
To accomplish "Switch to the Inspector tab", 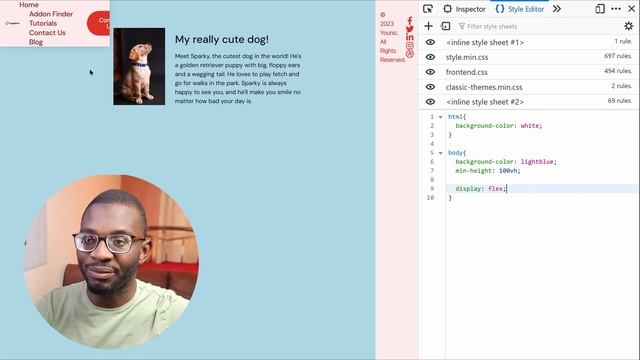I will (x=464, y=9).
